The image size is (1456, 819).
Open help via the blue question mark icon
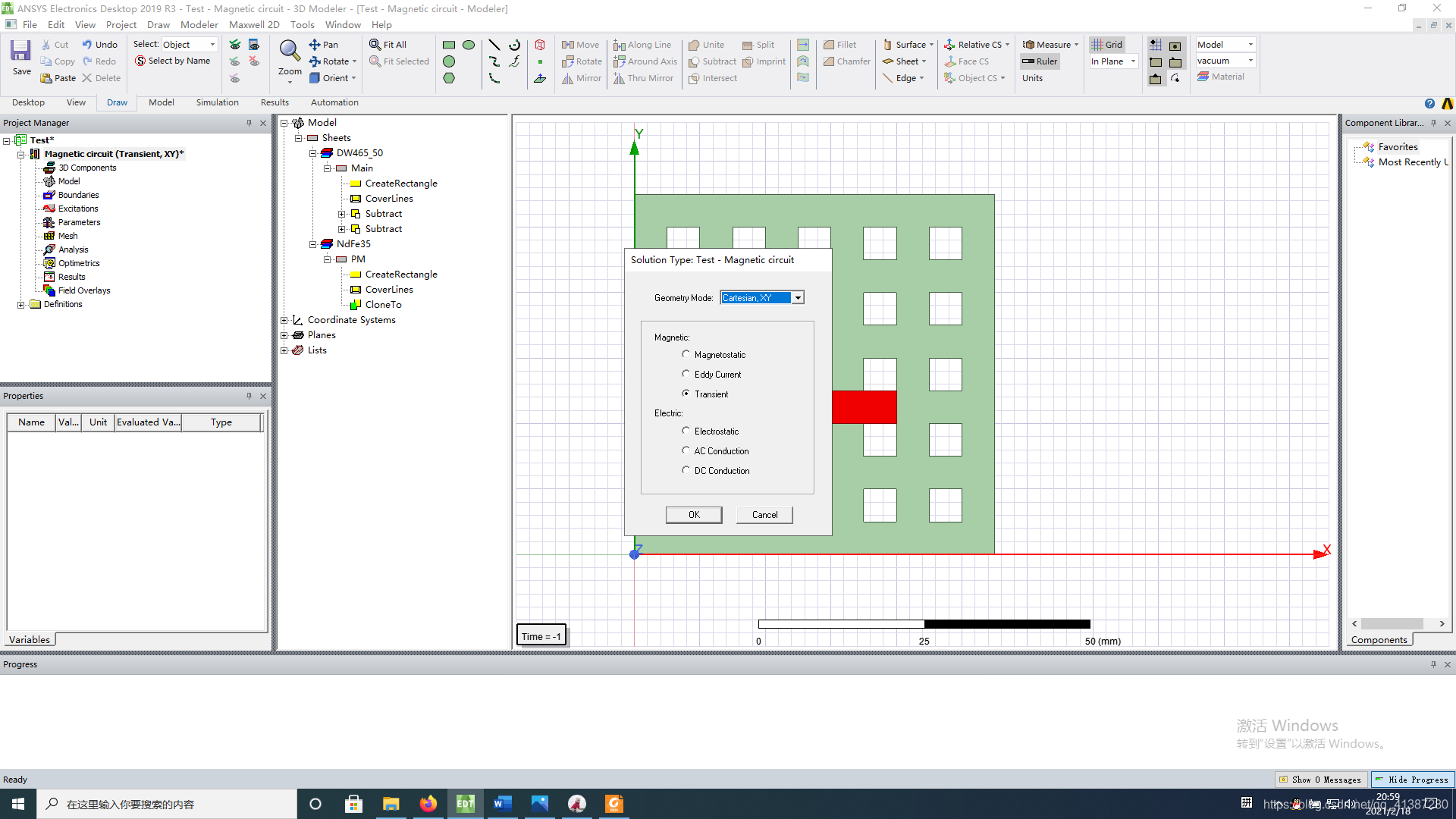click(1429, 104)
